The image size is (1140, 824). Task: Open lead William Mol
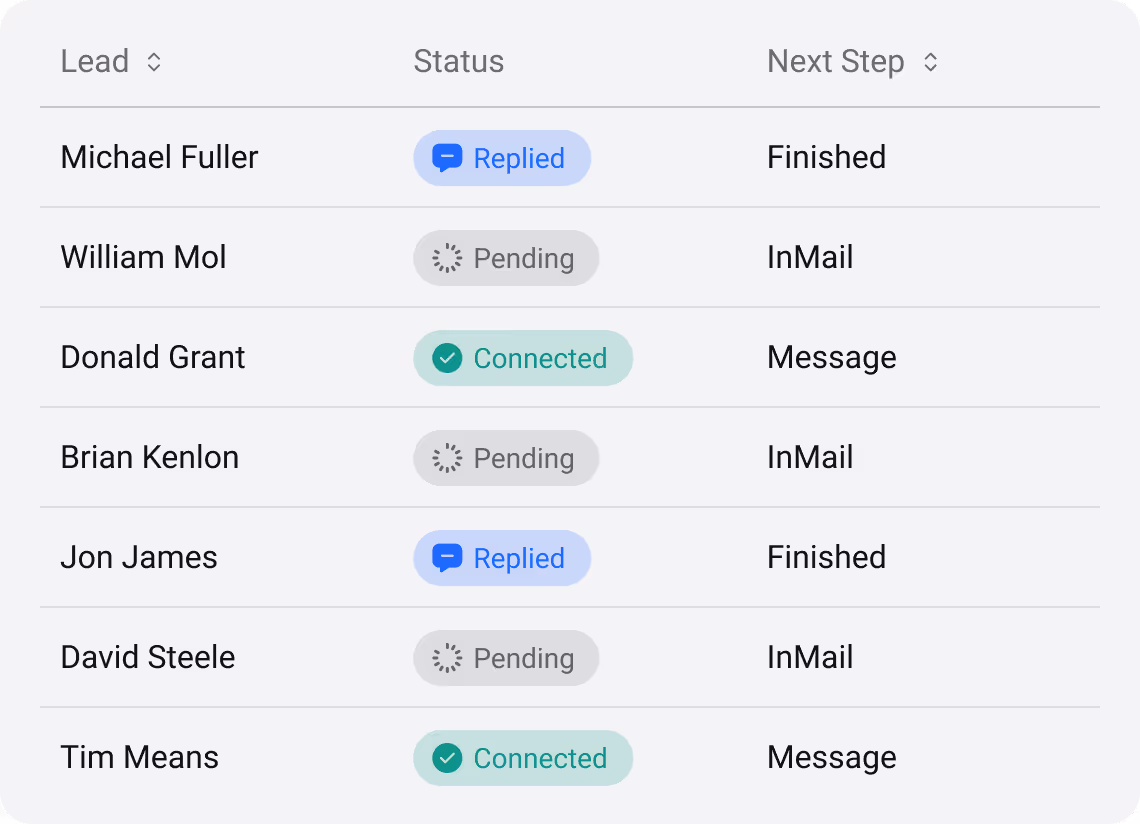pos(143,258)
